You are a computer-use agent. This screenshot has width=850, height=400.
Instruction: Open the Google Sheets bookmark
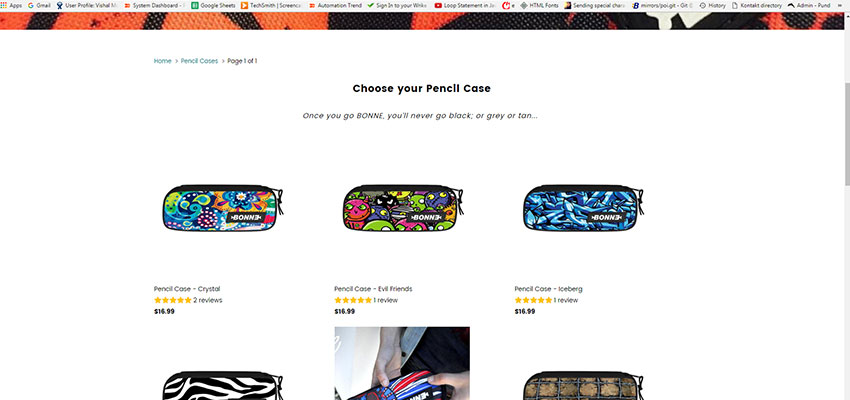(213, 5)
